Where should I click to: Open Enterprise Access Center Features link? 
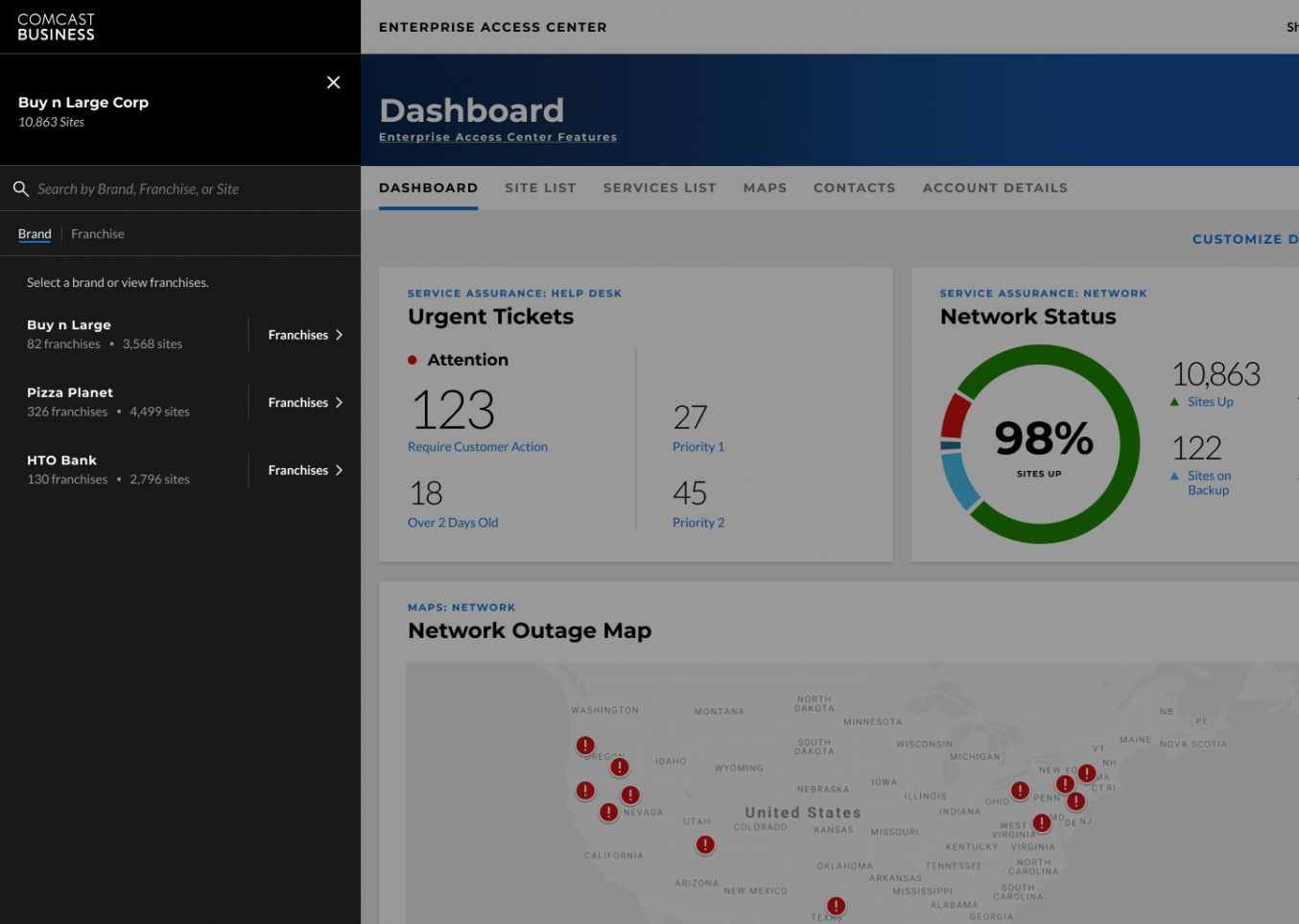tap(497, 137)
